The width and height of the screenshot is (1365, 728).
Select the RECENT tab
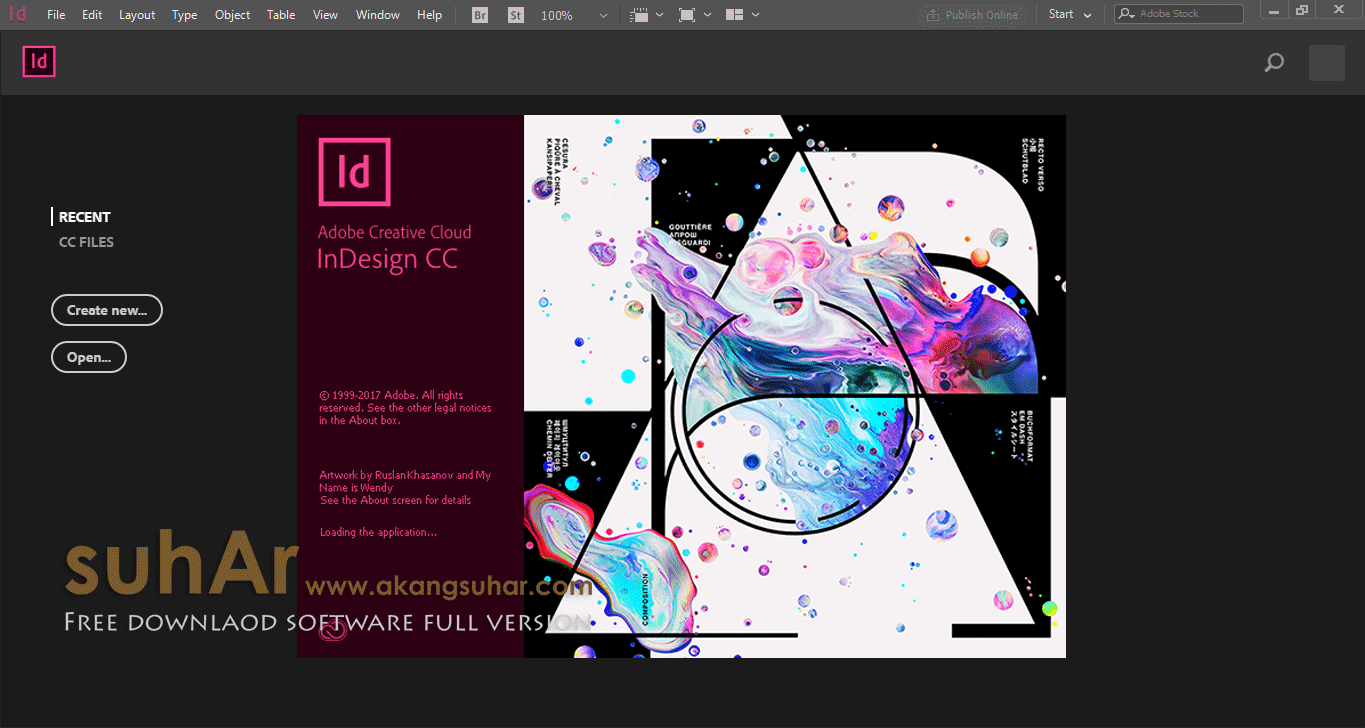tap(85, 217)
